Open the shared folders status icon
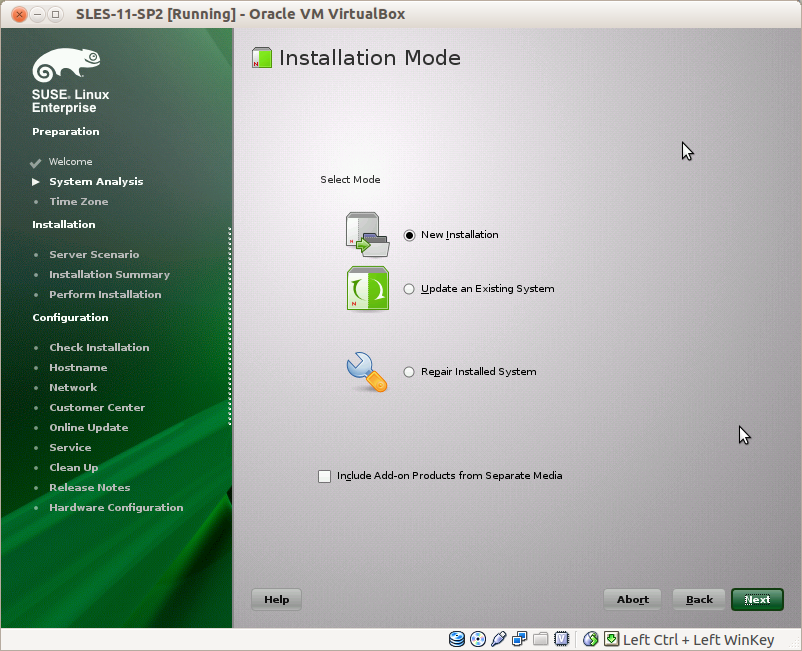Viewport: 802px width, 651px height. tap(541, 639)
